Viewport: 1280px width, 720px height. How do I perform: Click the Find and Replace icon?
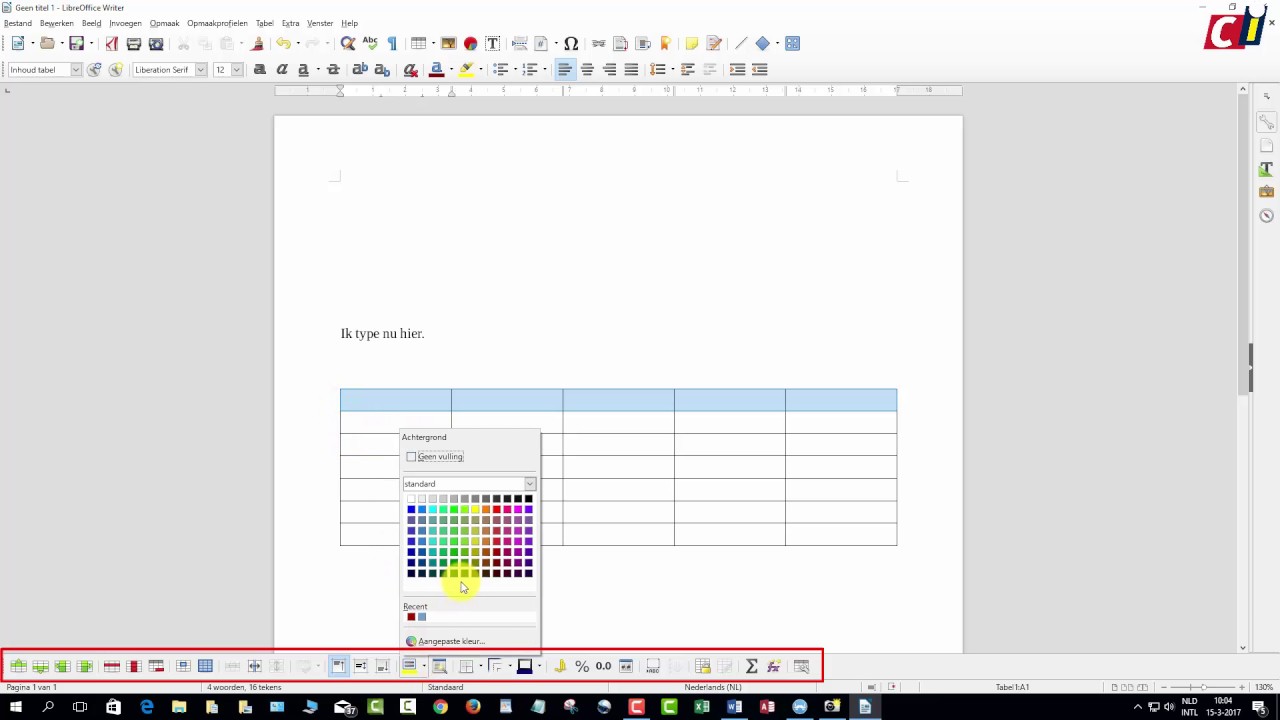[x=348, y=43]
